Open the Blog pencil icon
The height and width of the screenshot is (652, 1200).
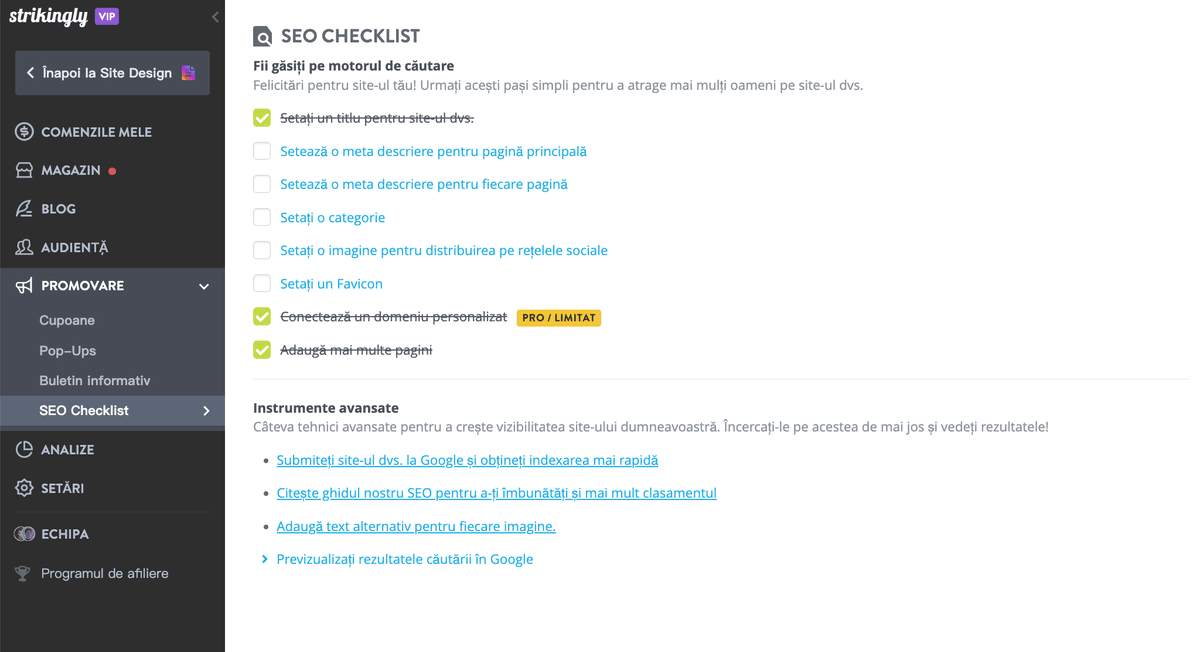pos(22,208)
